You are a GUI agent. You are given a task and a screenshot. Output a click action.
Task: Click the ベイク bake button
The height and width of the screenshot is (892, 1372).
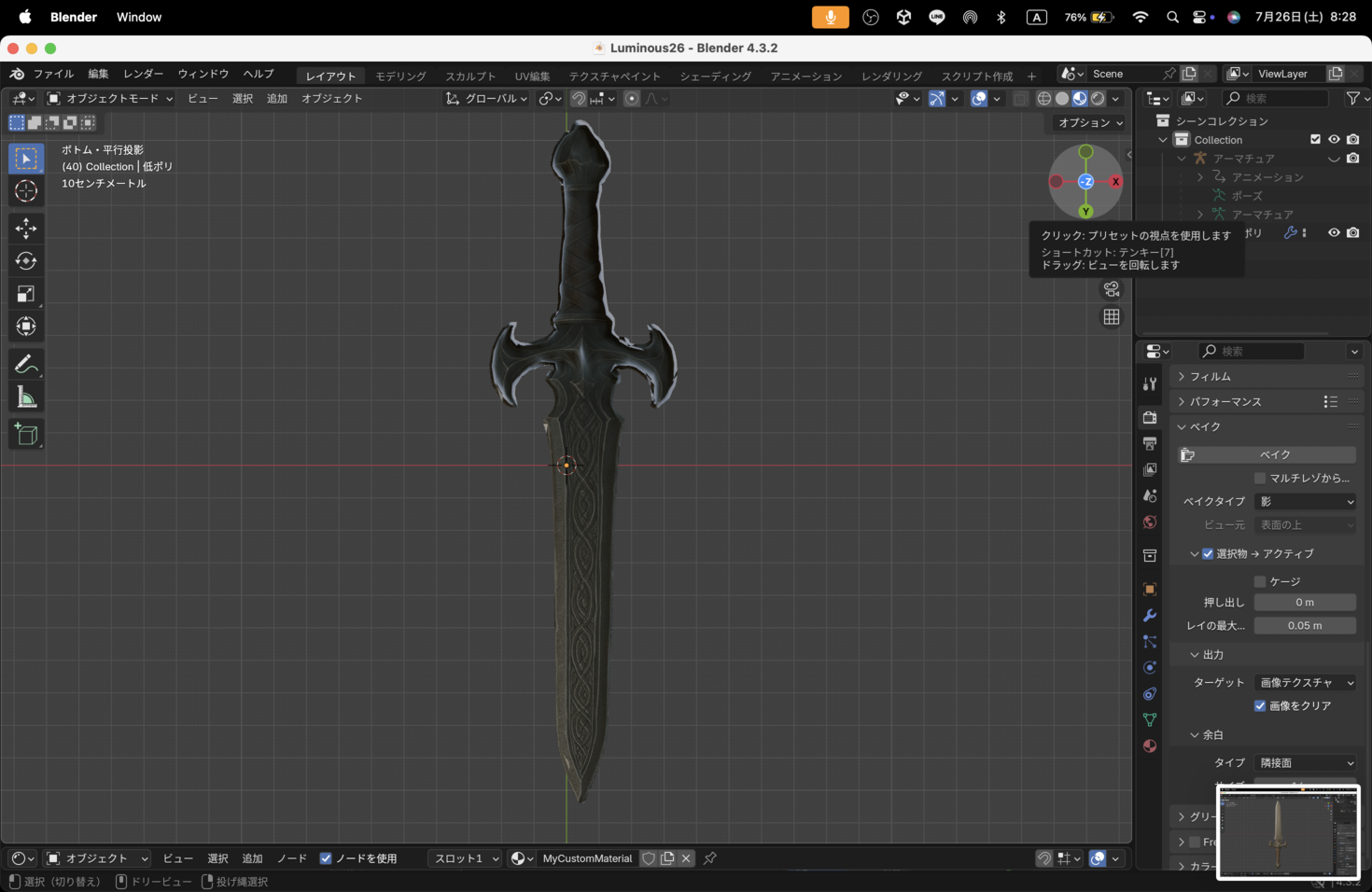[x=1267, y=454]
